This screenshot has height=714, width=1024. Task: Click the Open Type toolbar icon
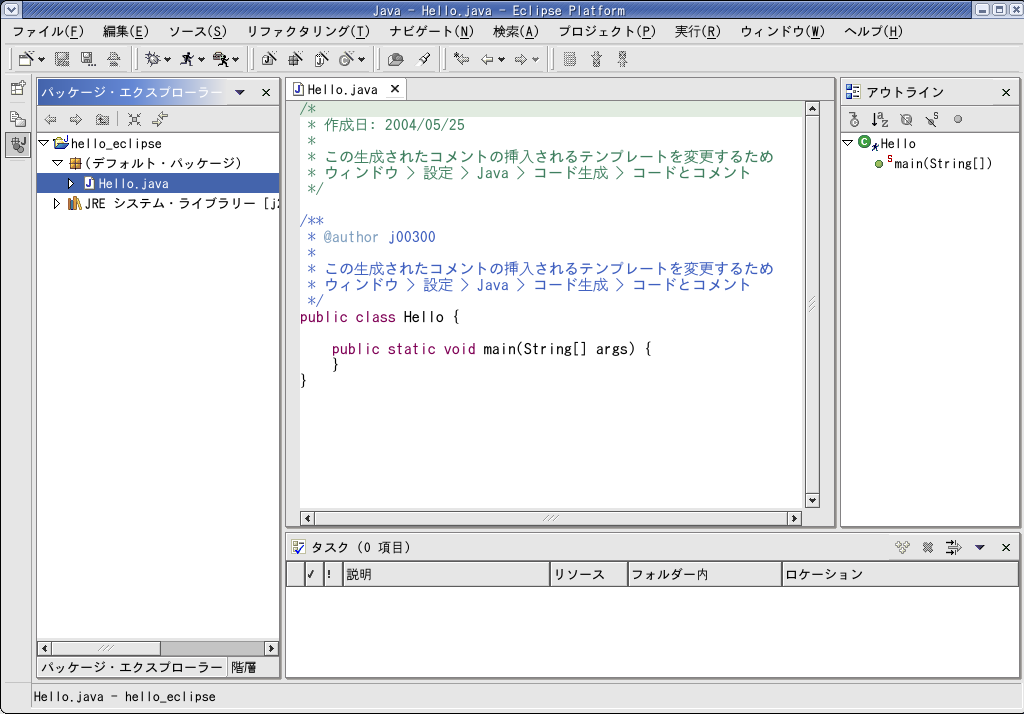395,59
